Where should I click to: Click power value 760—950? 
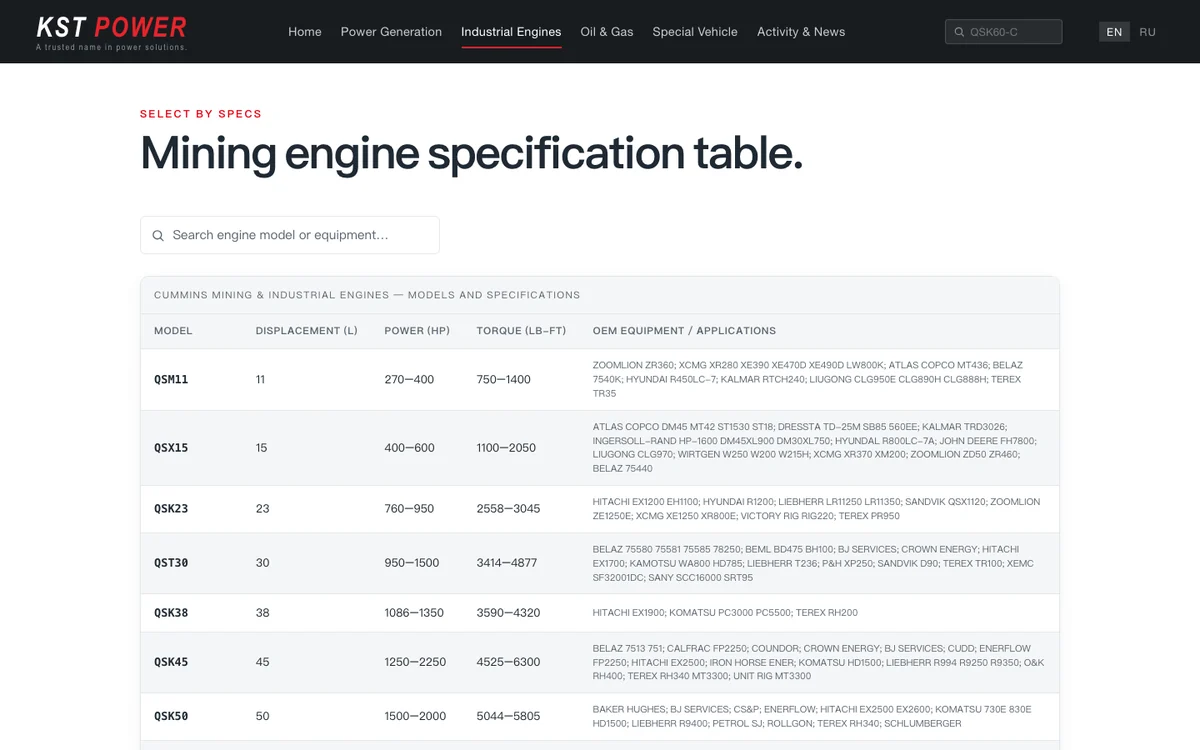409,509
